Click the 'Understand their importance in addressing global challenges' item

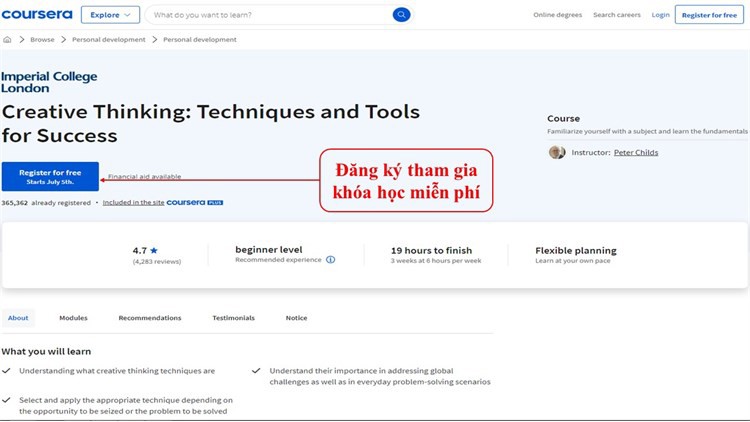[x=380, y=376]
